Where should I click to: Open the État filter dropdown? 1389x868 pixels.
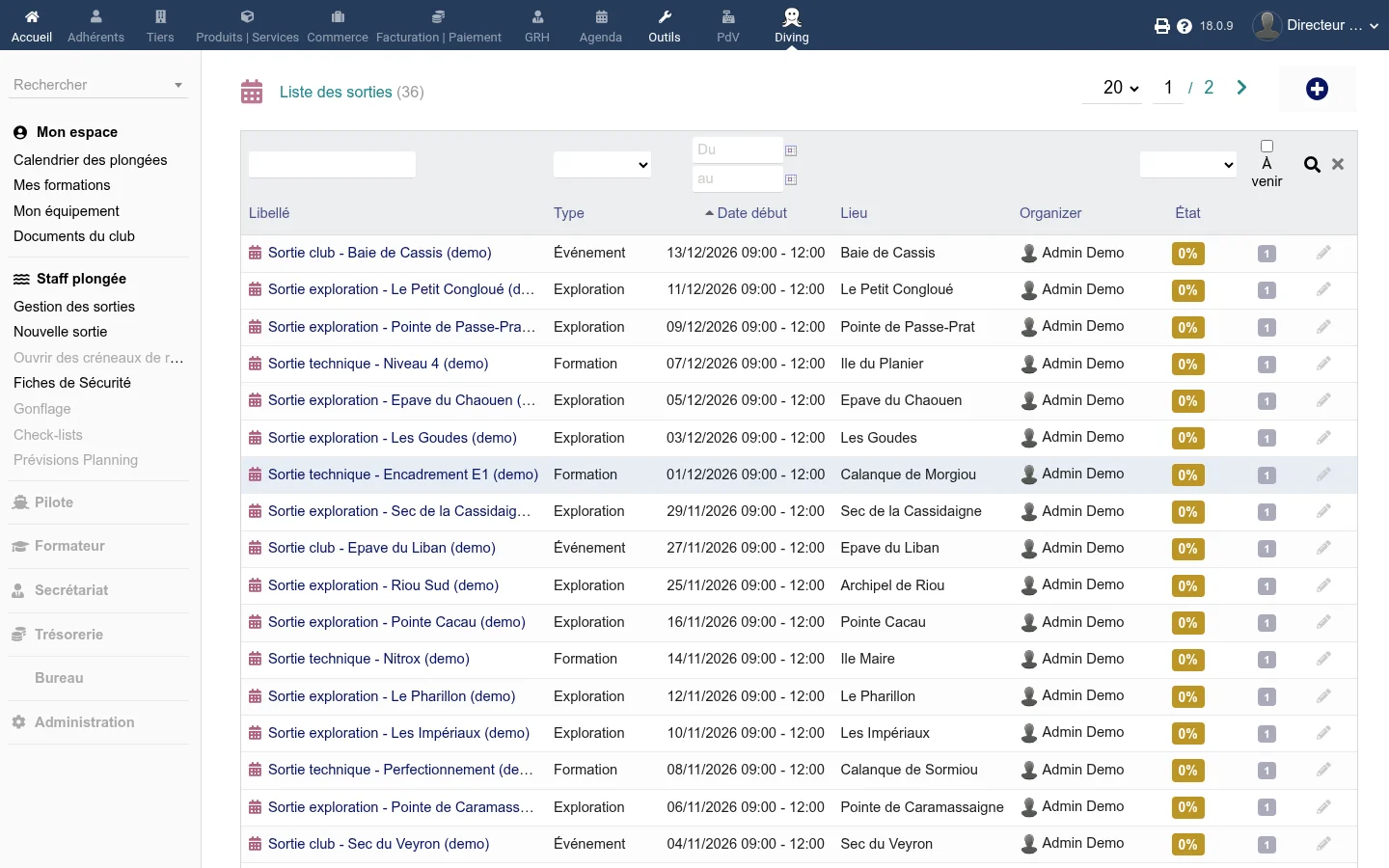1188,165
